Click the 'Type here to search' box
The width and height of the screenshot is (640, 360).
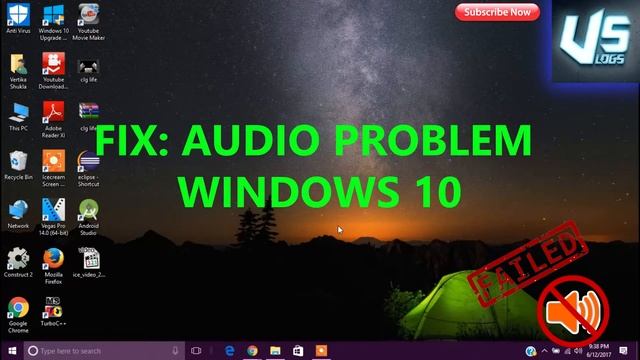coord(104,351)
